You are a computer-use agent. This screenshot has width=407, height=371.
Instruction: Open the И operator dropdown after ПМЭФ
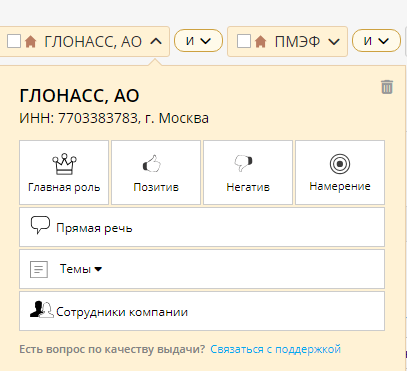pyautogui.click(x=376, y=41)
